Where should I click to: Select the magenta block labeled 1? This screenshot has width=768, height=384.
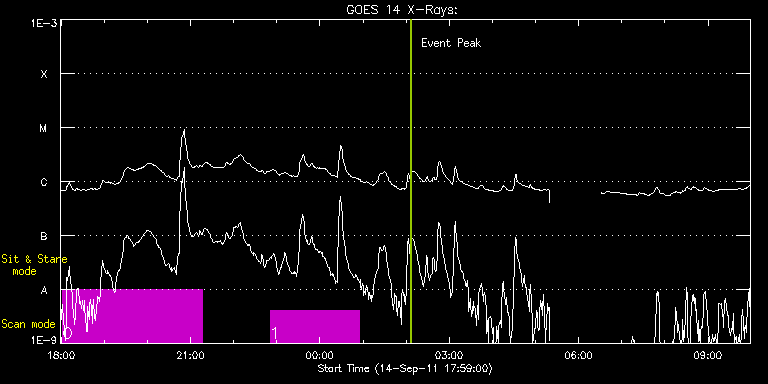click(x=315, y=326)
